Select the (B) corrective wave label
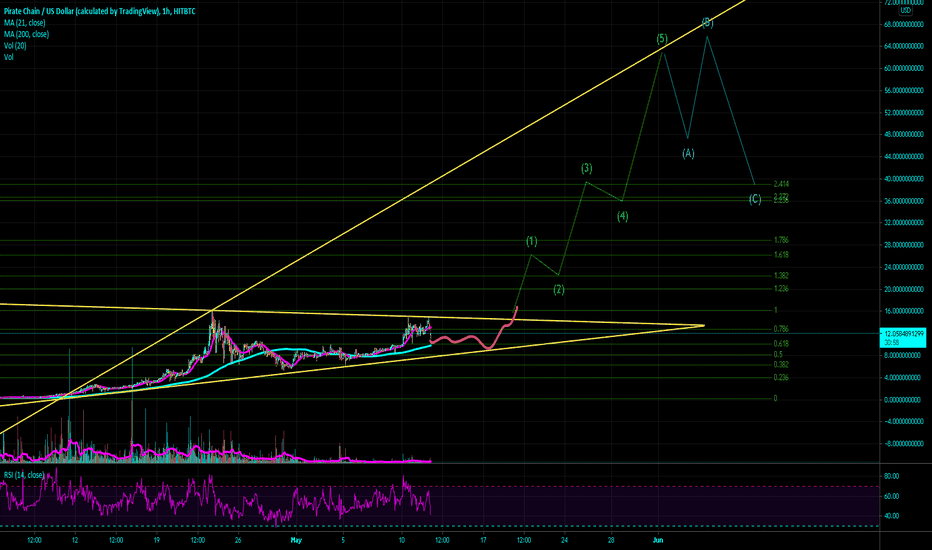Viewport: 932px width, 550px height. point(707,23)
